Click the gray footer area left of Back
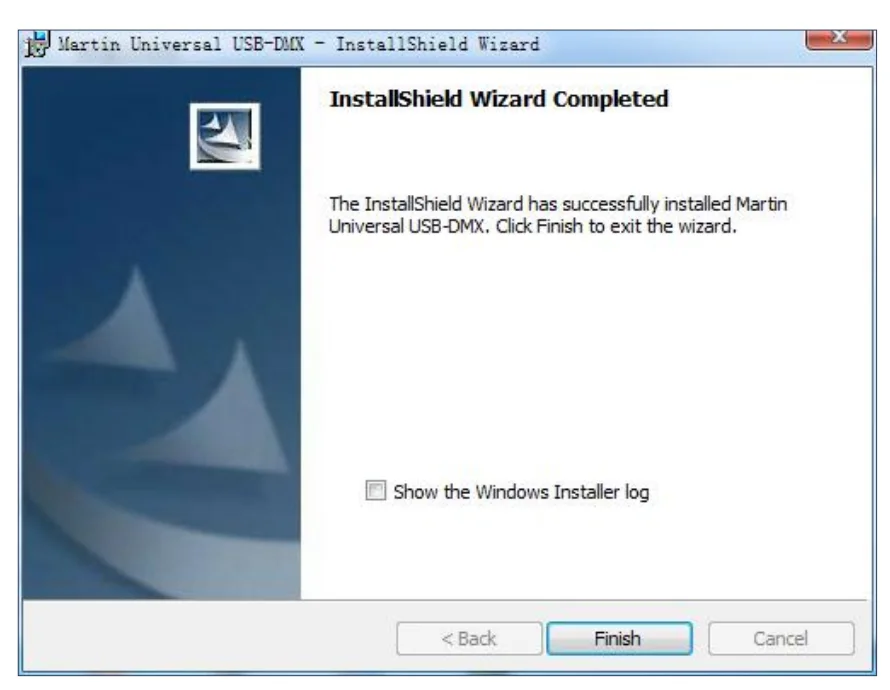 210,638
